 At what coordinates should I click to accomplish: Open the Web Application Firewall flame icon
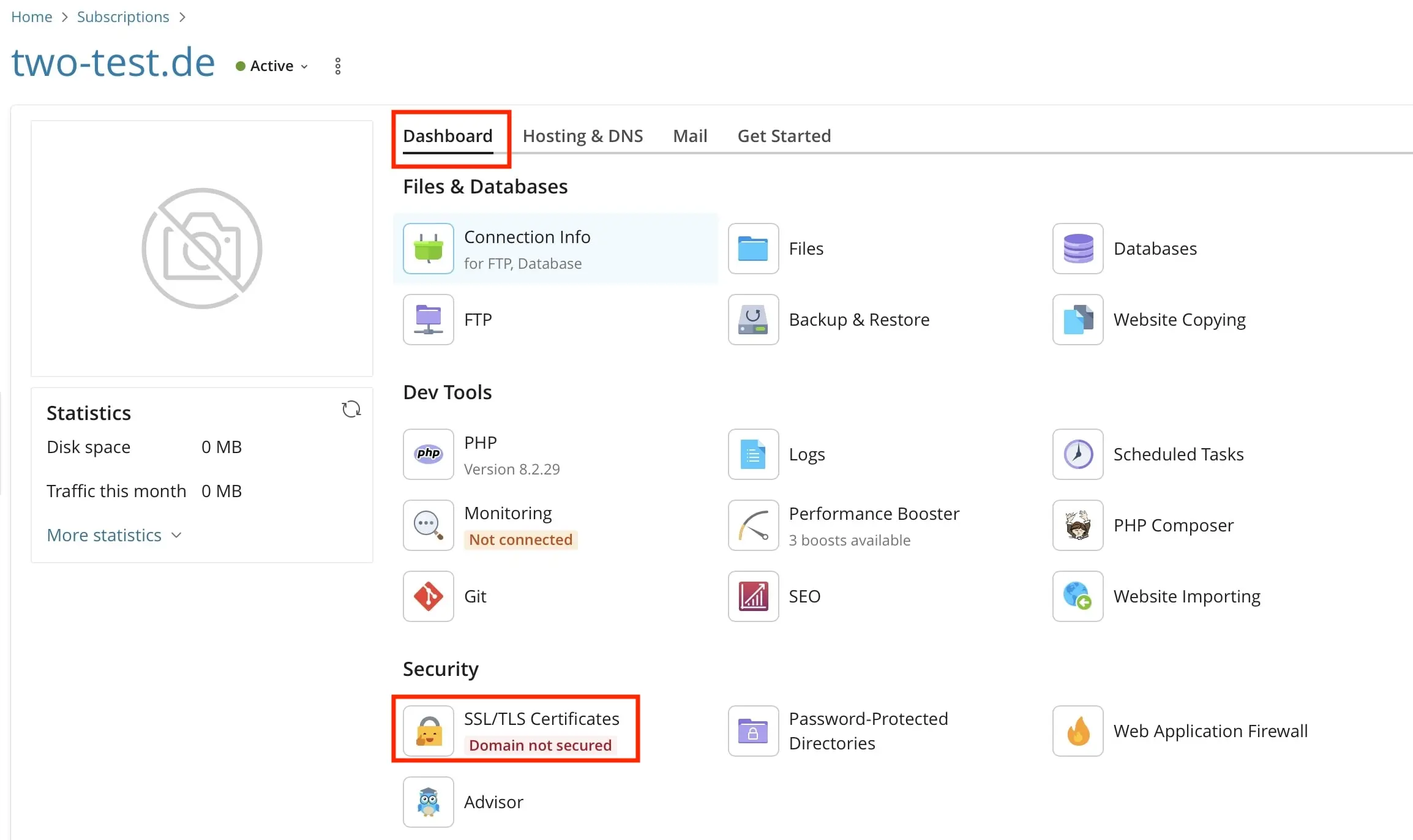pyautogui.click(x=1078, y=731)
